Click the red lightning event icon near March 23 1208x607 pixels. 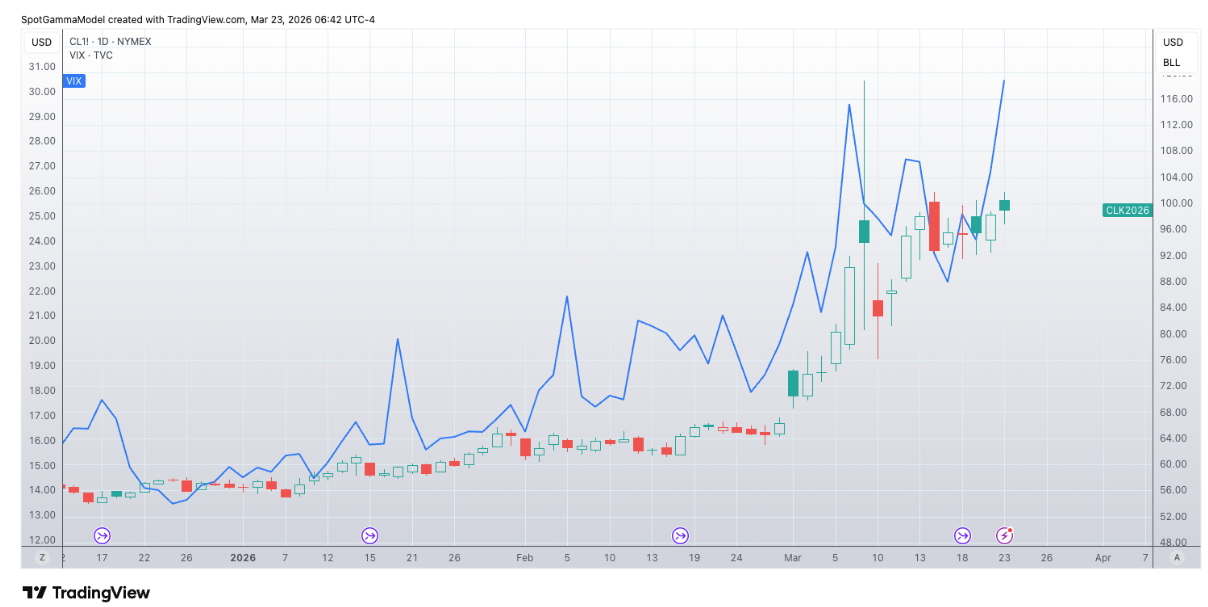[x=1005, y=535]
